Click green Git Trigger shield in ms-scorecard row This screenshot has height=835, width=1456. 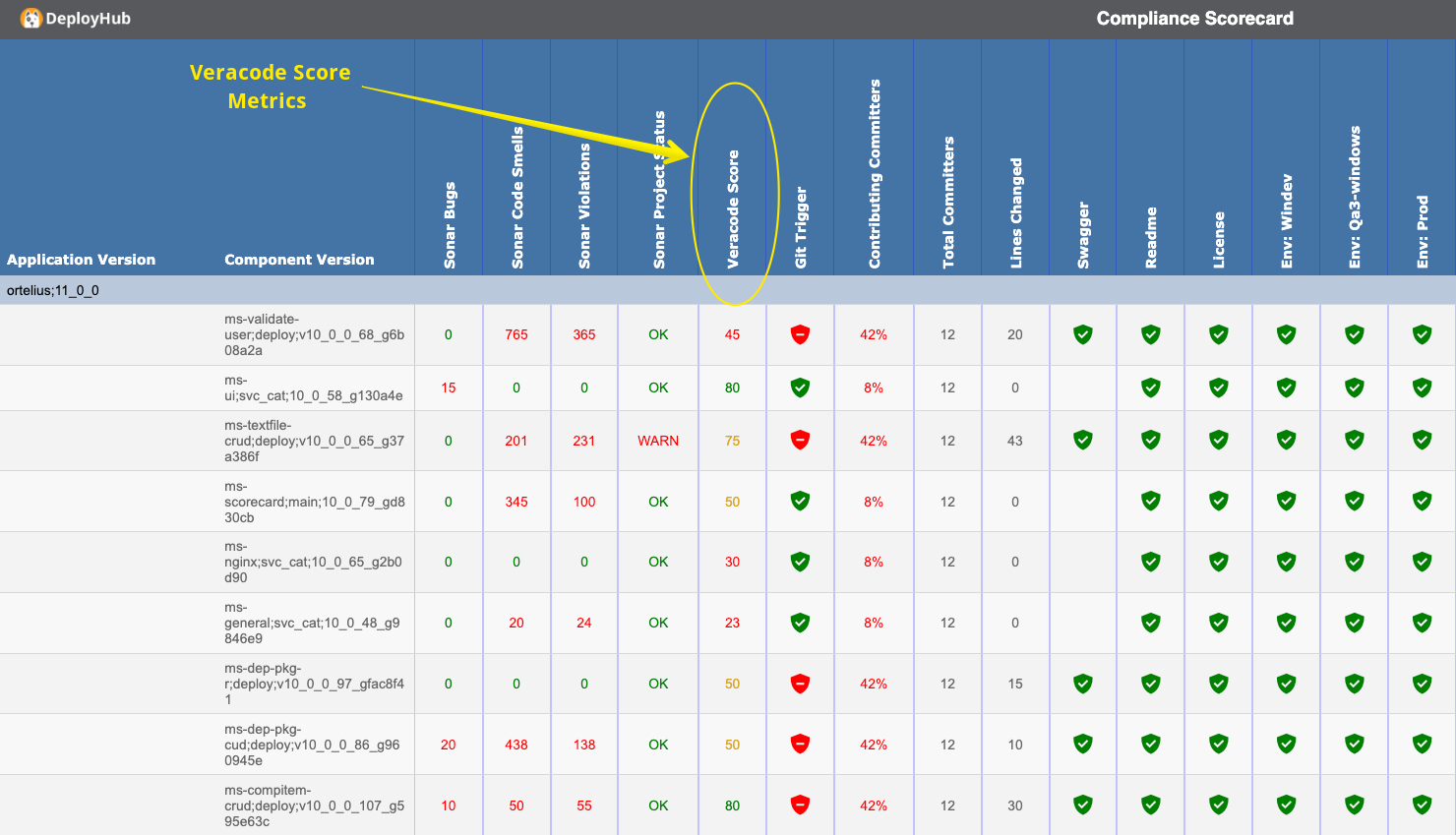(x=800, y=502)
